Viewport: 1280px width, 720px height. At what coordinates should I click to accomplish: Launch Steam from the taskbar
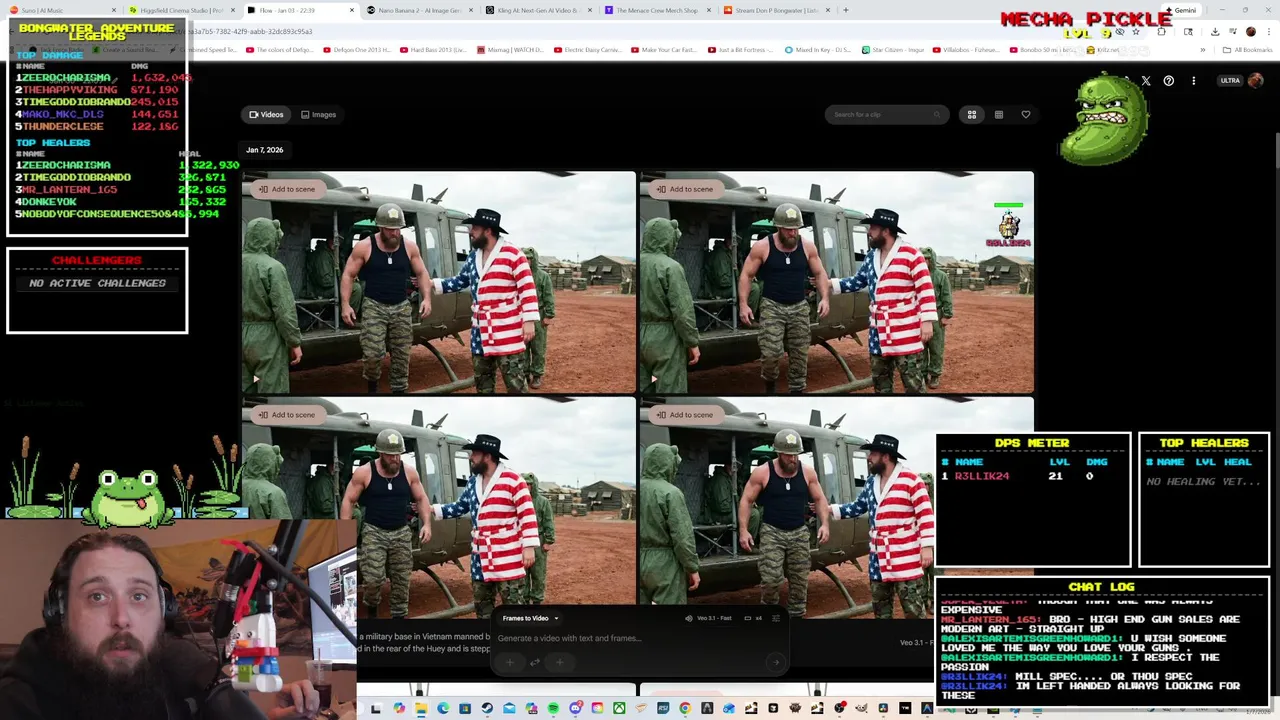point(487,709)
